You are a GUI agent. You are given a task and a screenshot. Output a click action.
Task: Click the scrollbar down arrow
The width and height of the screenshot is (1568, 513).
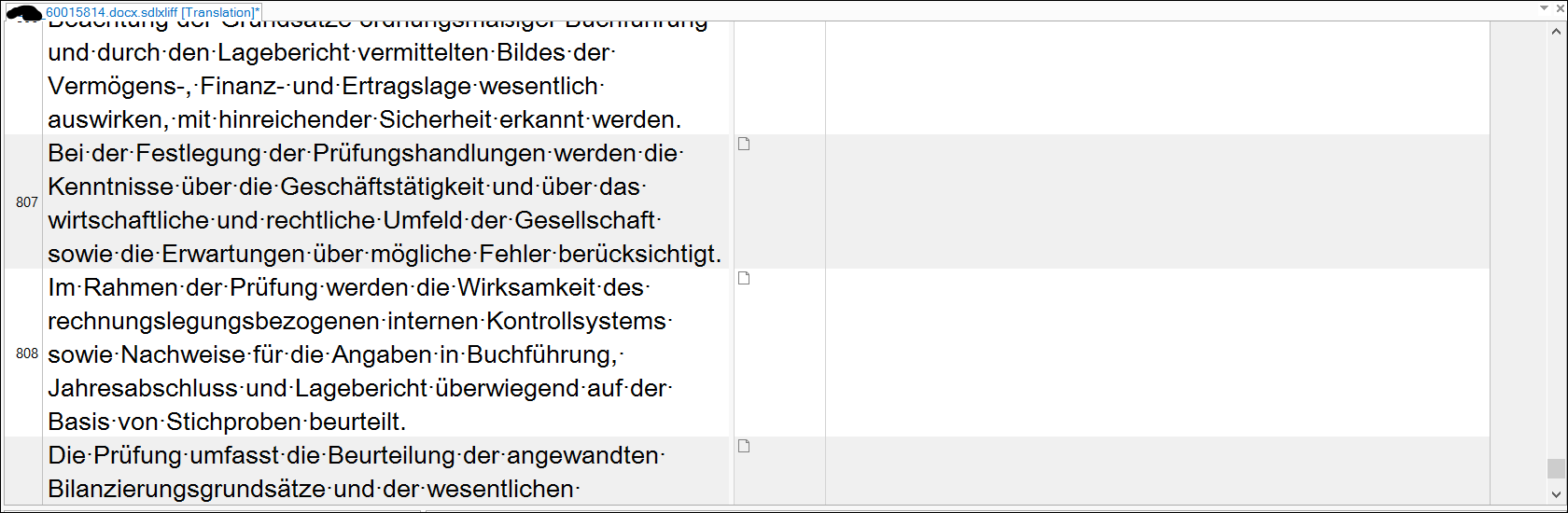(x=1555, y=494)
